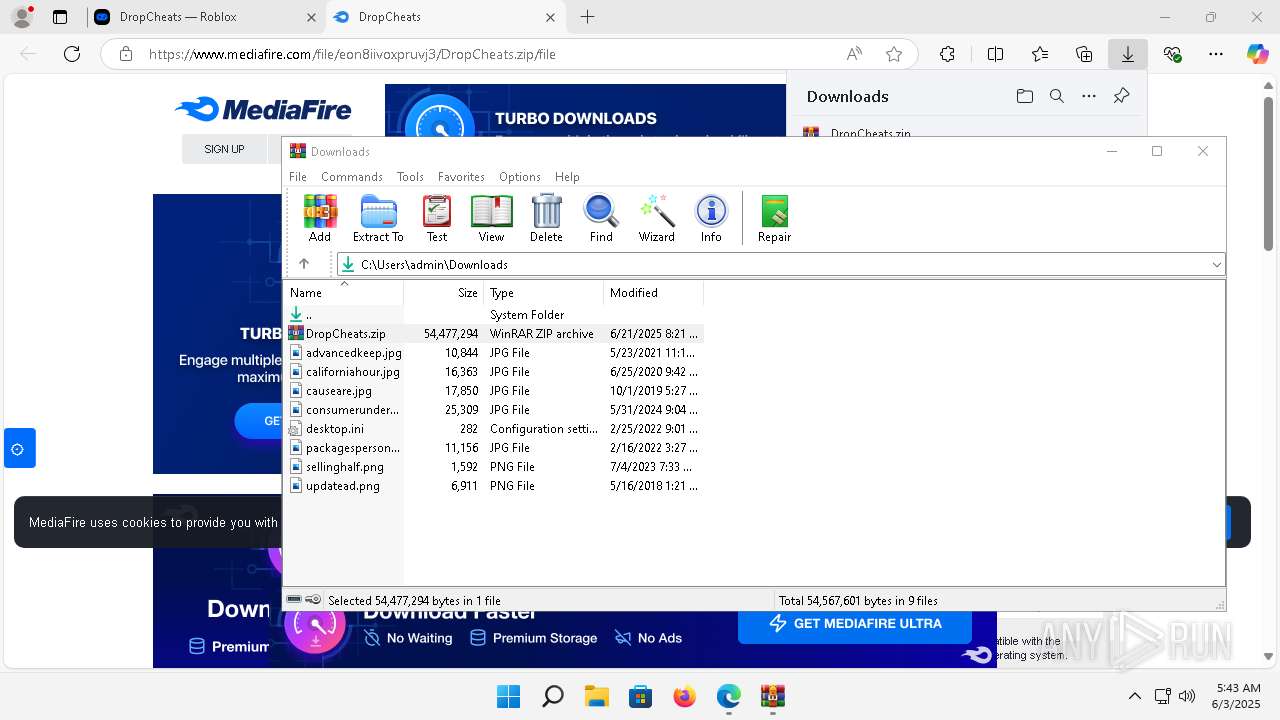Viewport: 1280px width, 720px height.
Task: Open a new browser tab
Action: 587,17
